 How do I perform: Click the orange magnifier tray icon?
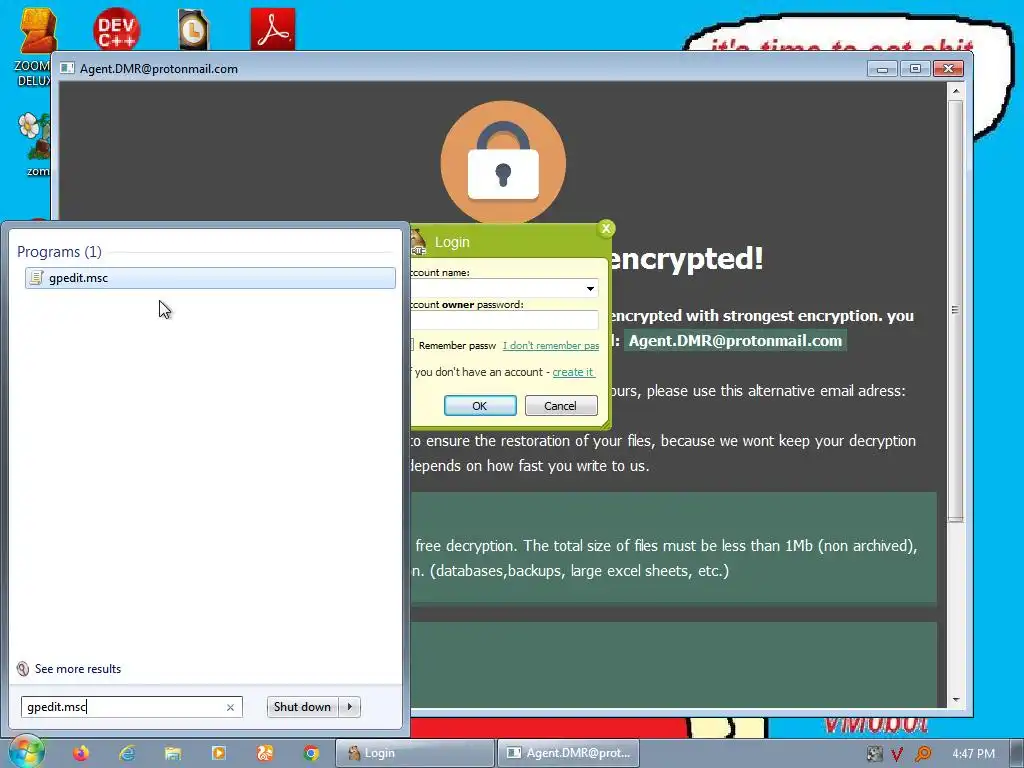[x=923, y=754]
